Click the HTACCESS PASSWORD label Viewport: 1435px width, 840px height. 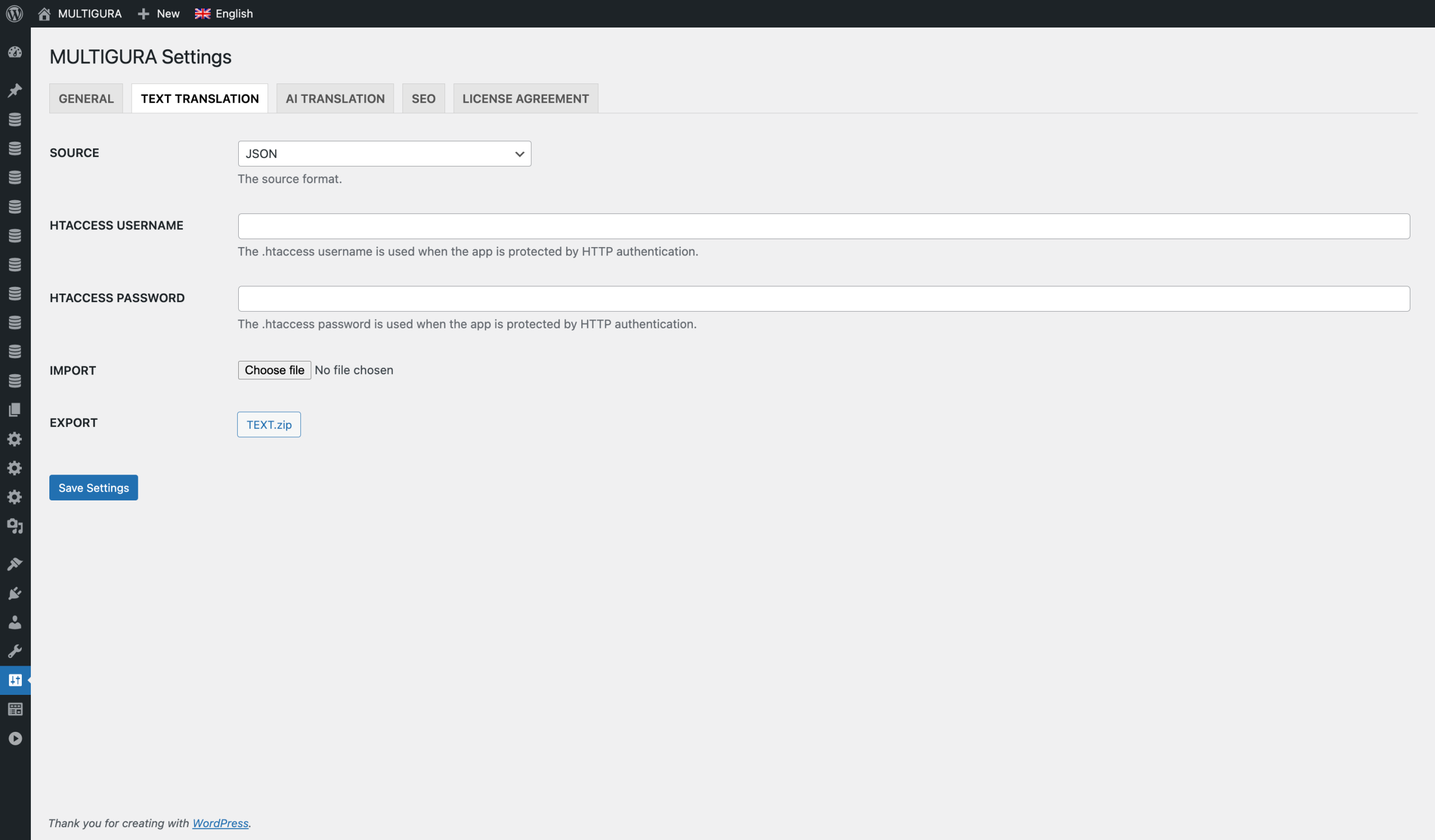coord(117,298)
